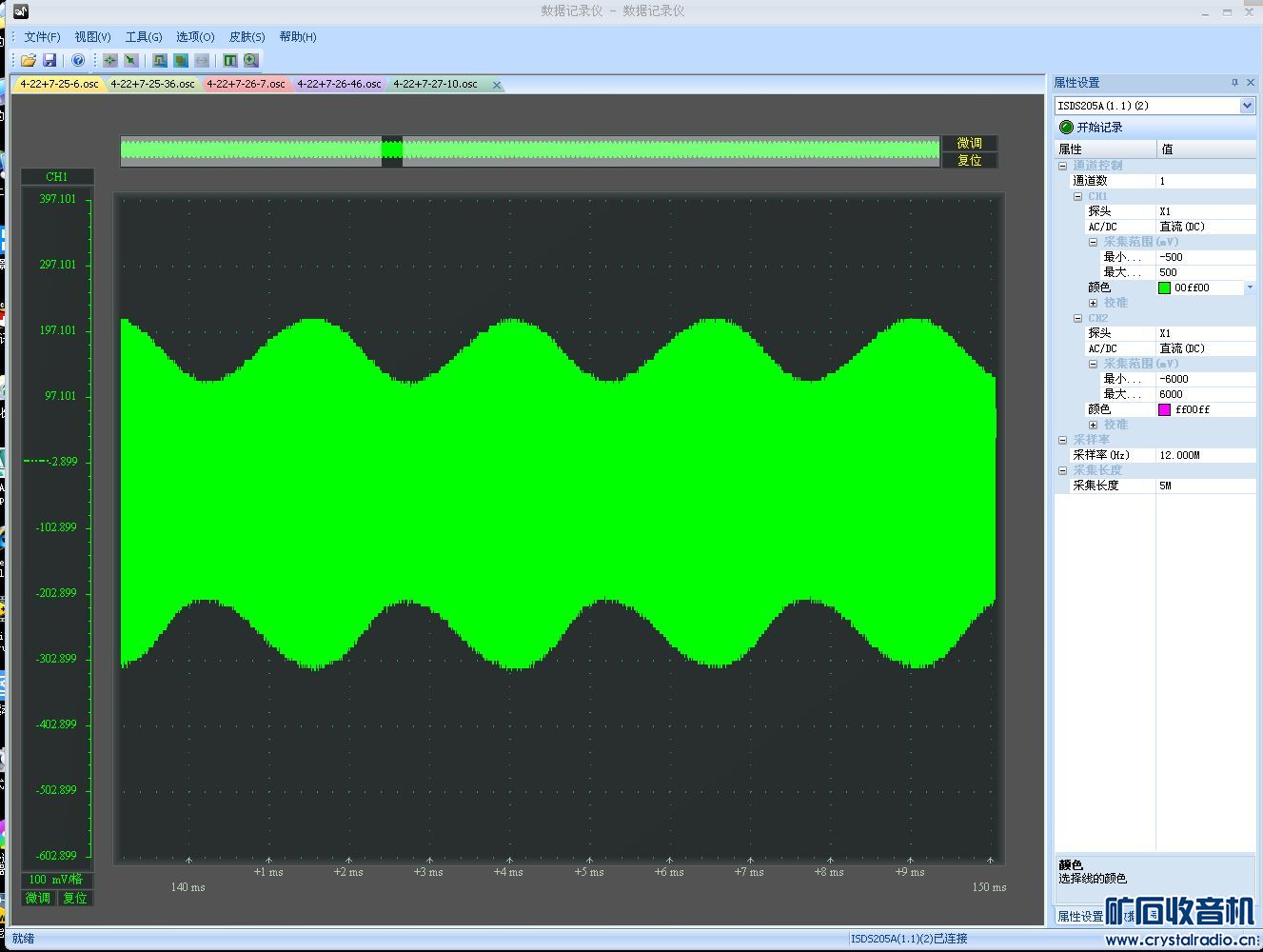Click the magenta CH2 color swatch
This screenshot has height=952, width=1263.
point(1164,409)
